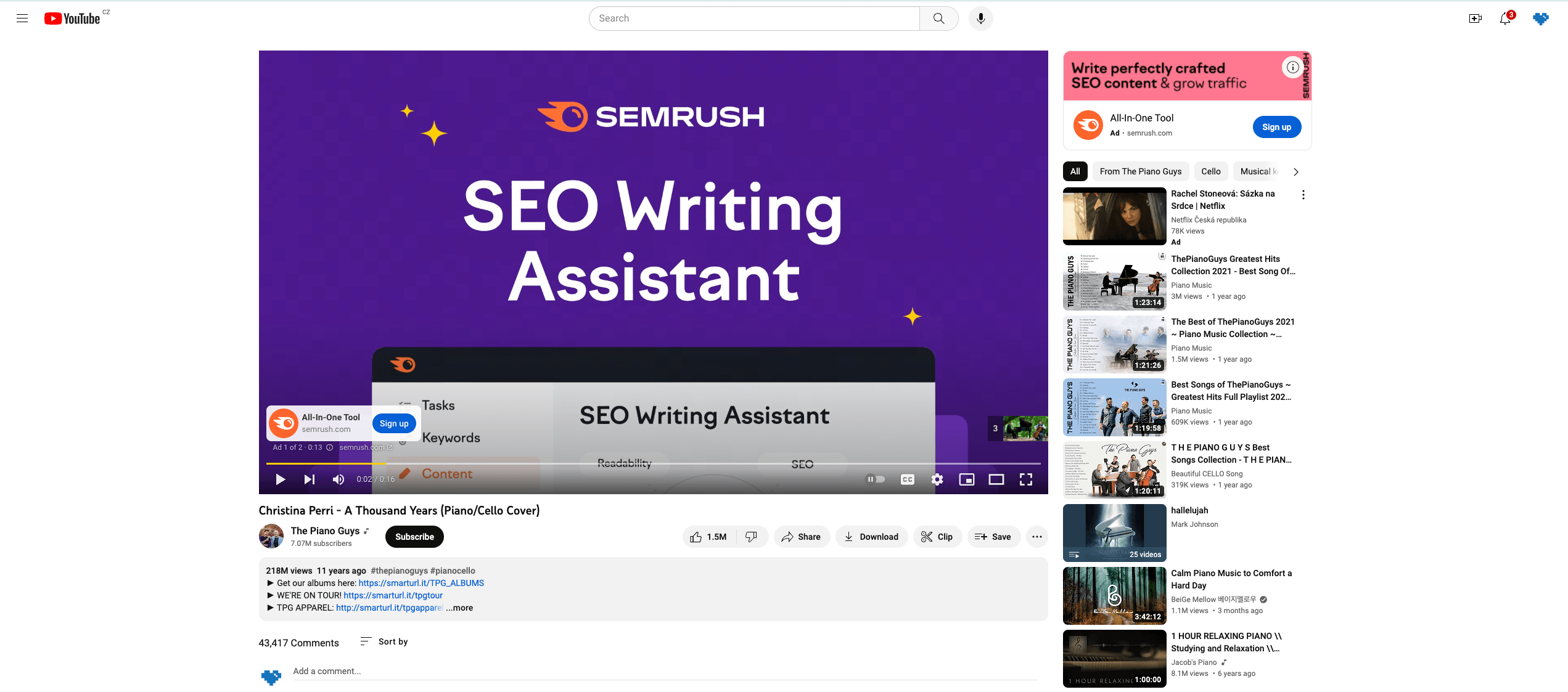The width and height of the screenshot is (1568, 692).
Task: Open options menu for Rachel Stoneová video
Action: (x=1303, y=195)
